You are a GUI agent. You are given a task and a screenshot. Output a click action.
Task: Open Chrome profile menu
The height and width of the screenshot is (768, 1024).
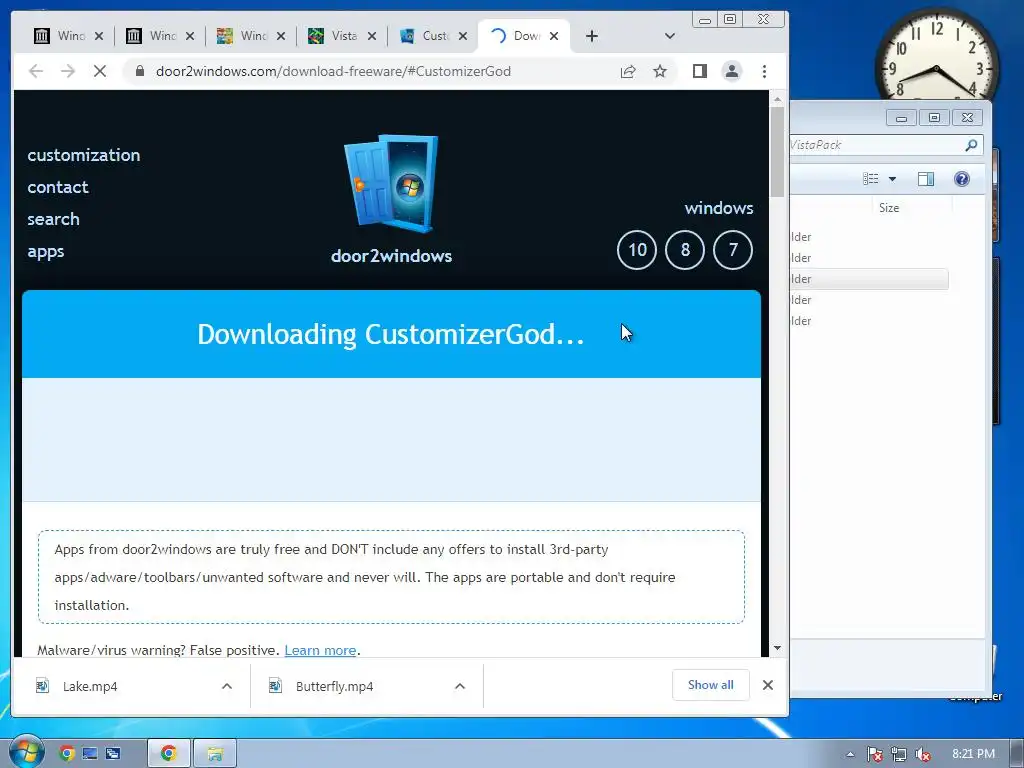point(732,71)
